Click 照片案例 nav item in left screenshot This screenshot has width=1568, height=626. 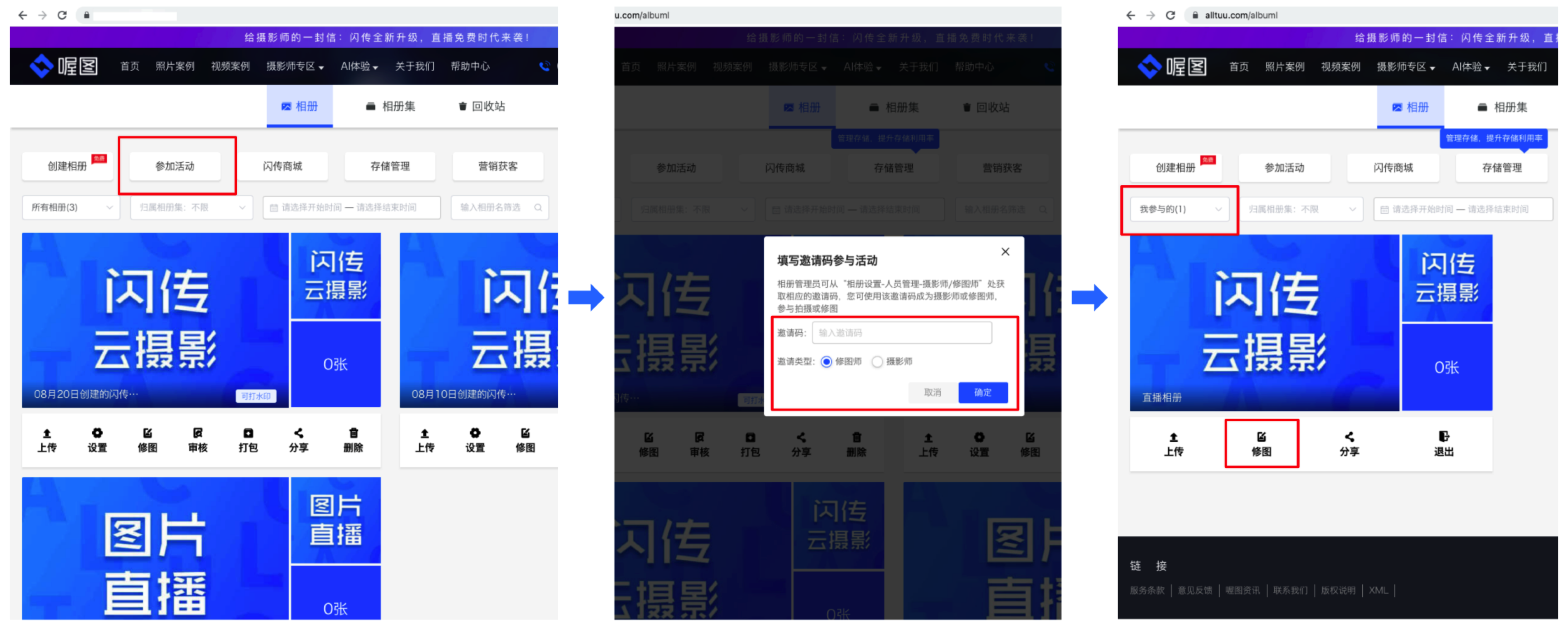175,66
